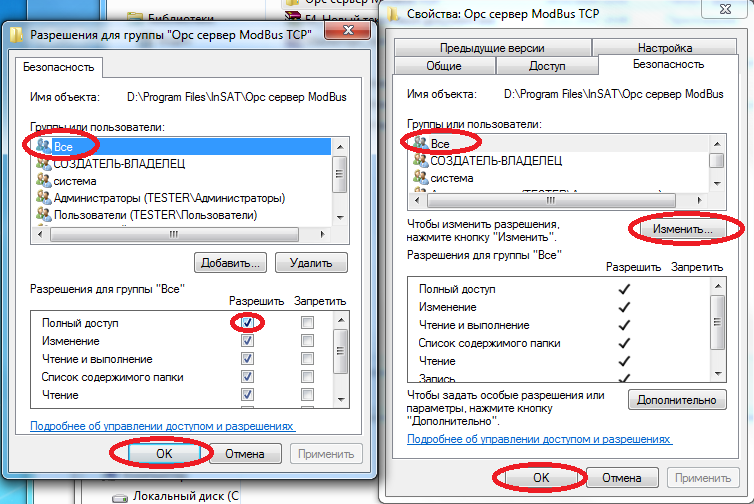Confirm Properties window with OK
Image resolution: width=754 pixels, height=504 pixels.
click(x=541, y=478)
